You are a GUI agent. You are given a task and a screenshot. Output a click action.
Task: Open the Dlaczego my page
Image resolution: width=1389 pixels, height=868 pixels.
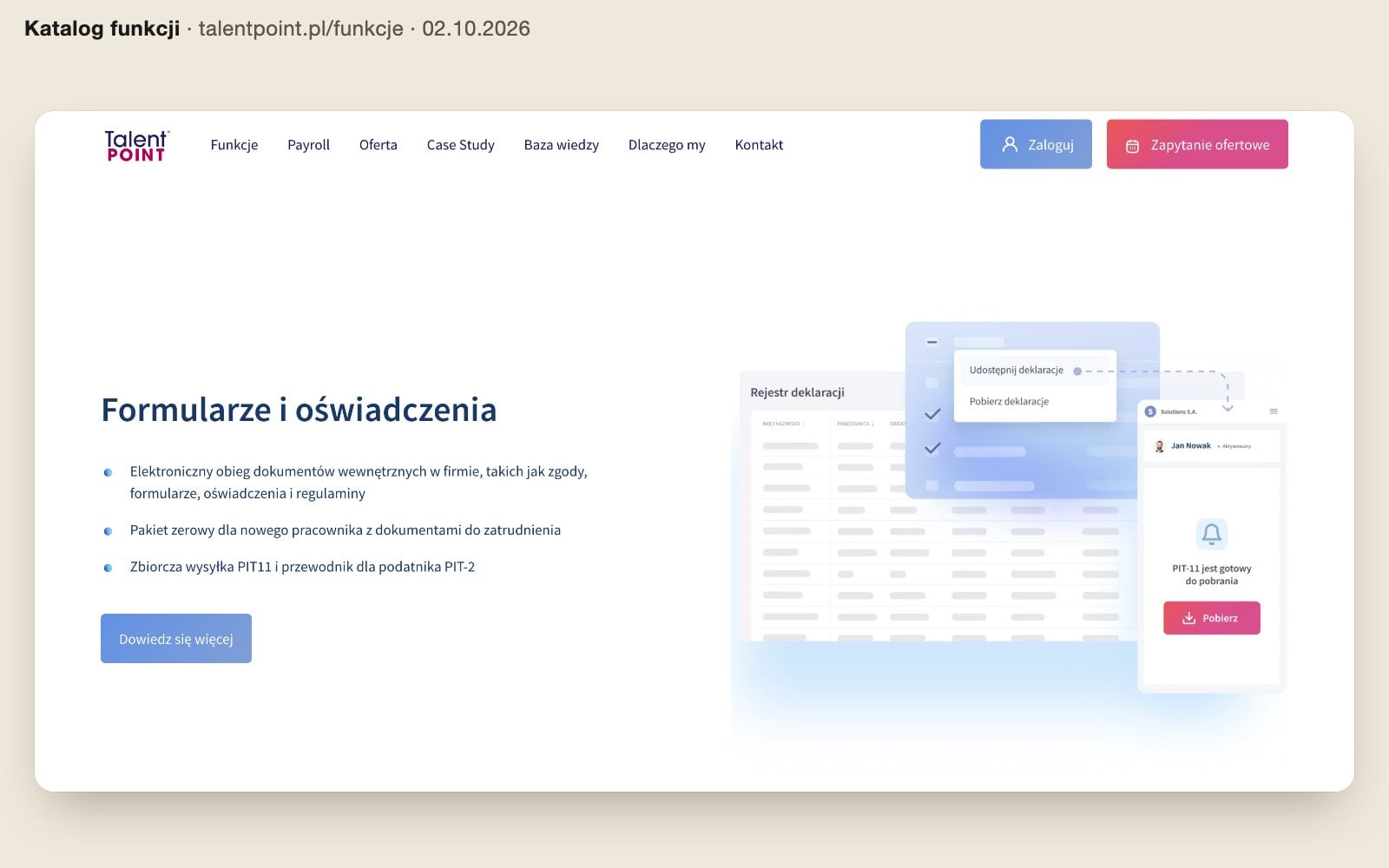click(x=667, y=145)
